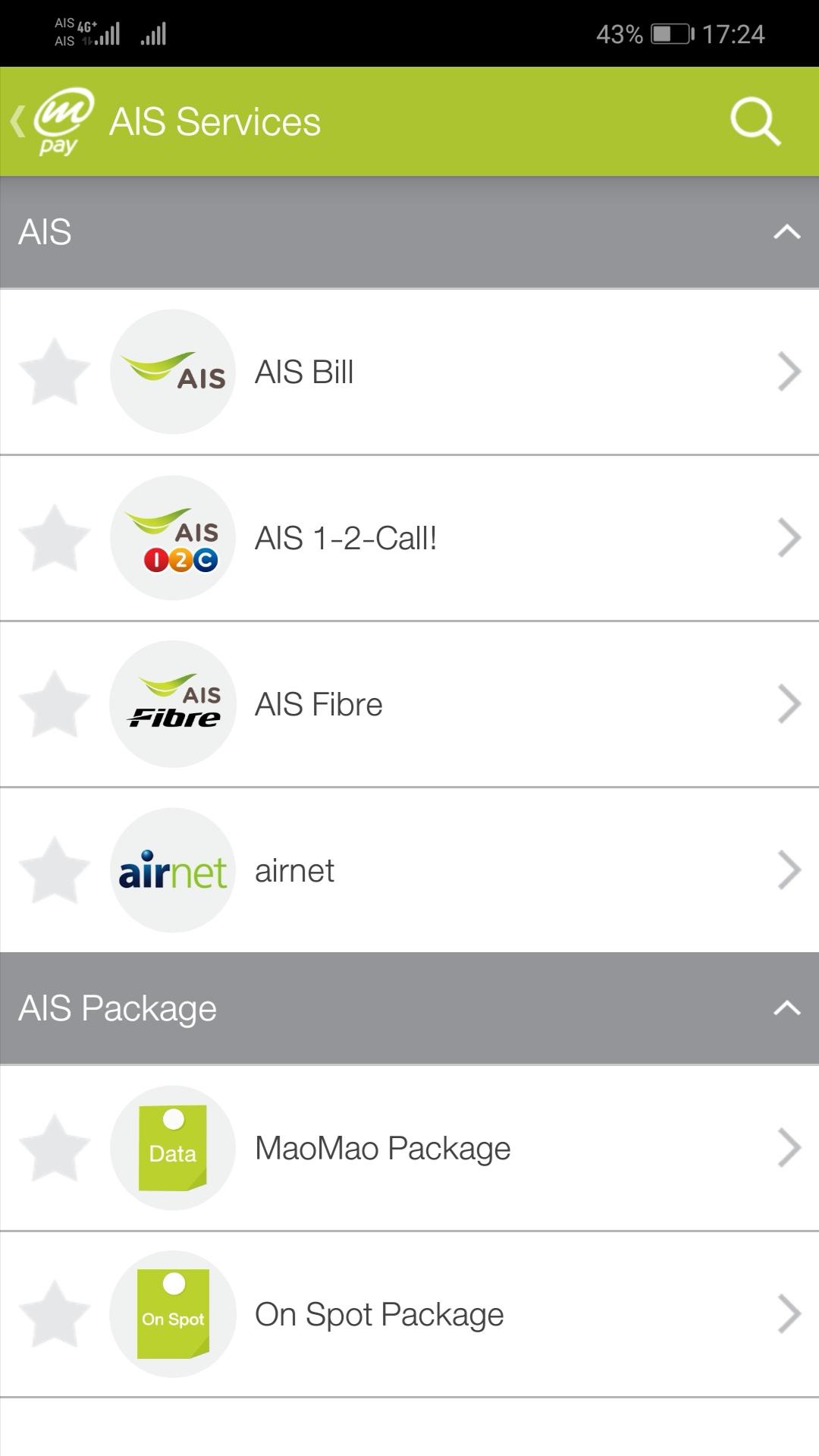819x1456 pixels.
Task: Tap the airnet logo icon
Action: click(173, 870)
